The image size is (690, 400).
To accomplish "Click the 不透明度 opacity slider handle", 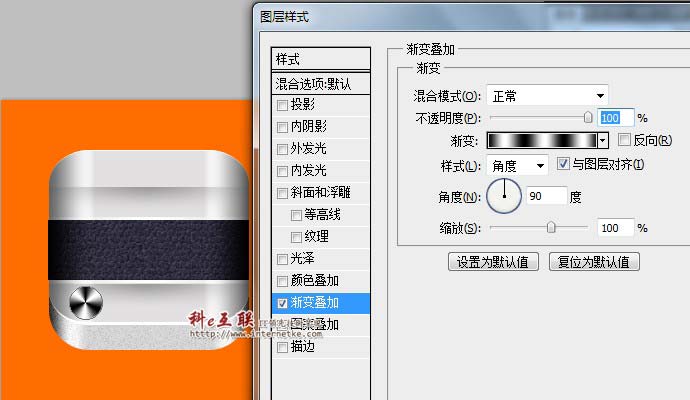I will 588,117.
